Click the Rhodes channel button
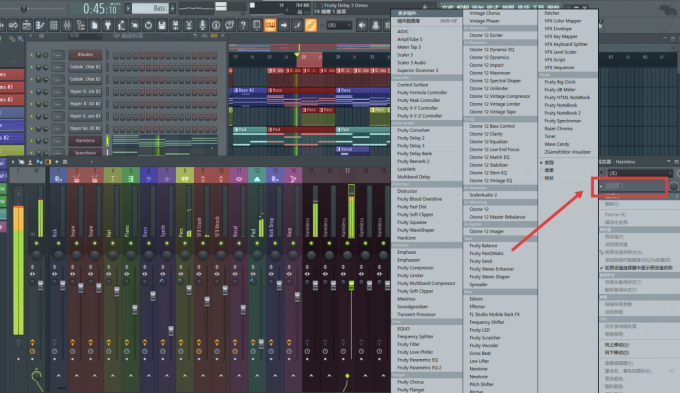This screenshot has height=393, width=680. pyautogui.click(x=85, y=55)
